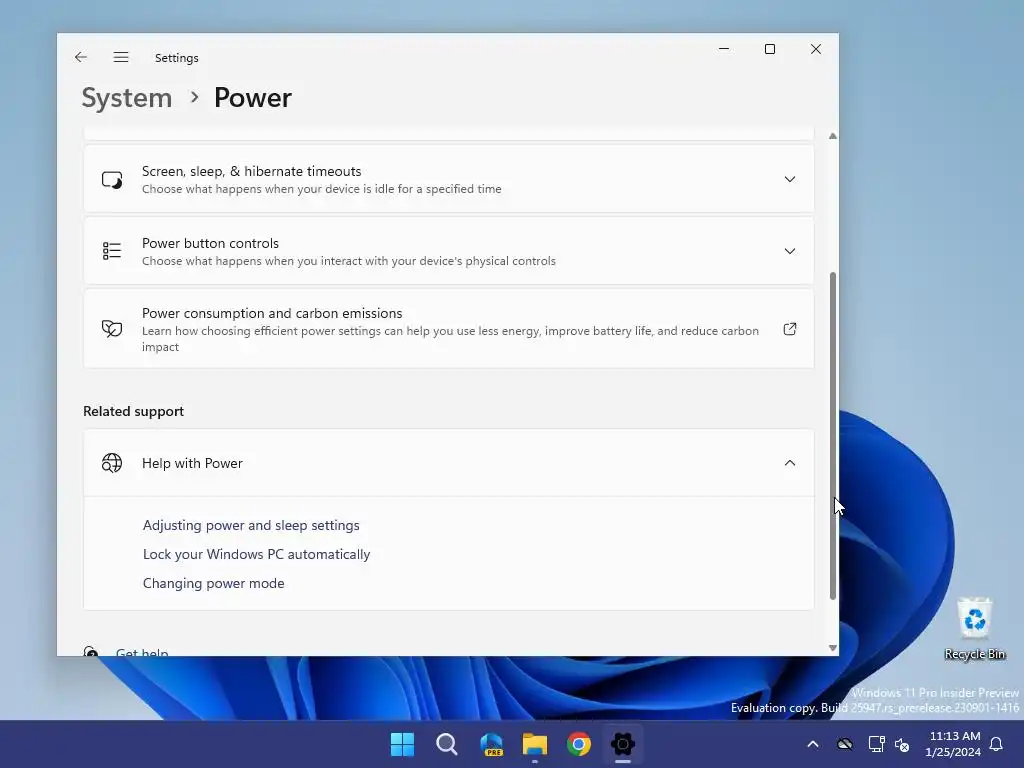
Task: Click the Help with Power globe icon
Action: pos(112,463)
